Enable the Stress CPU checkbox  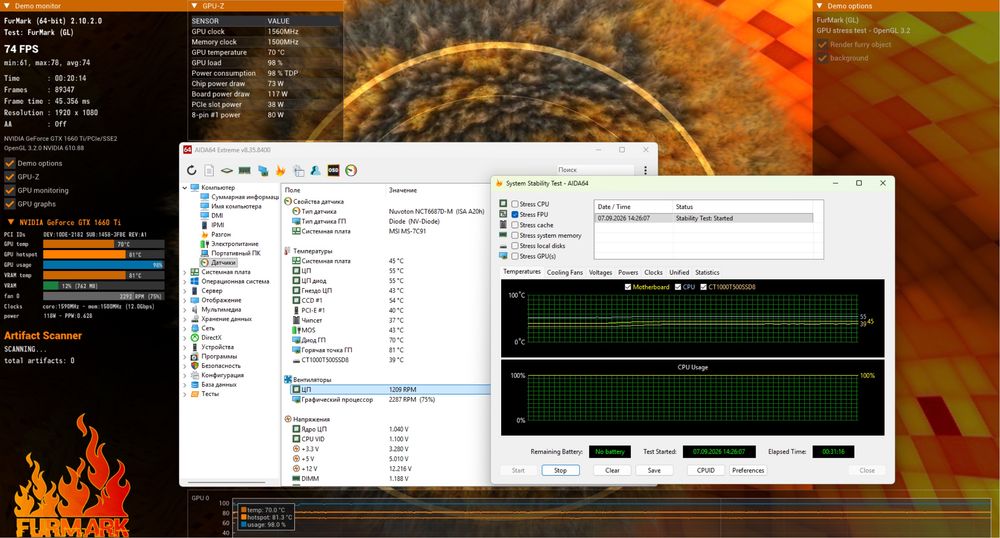tap(515, 204)
